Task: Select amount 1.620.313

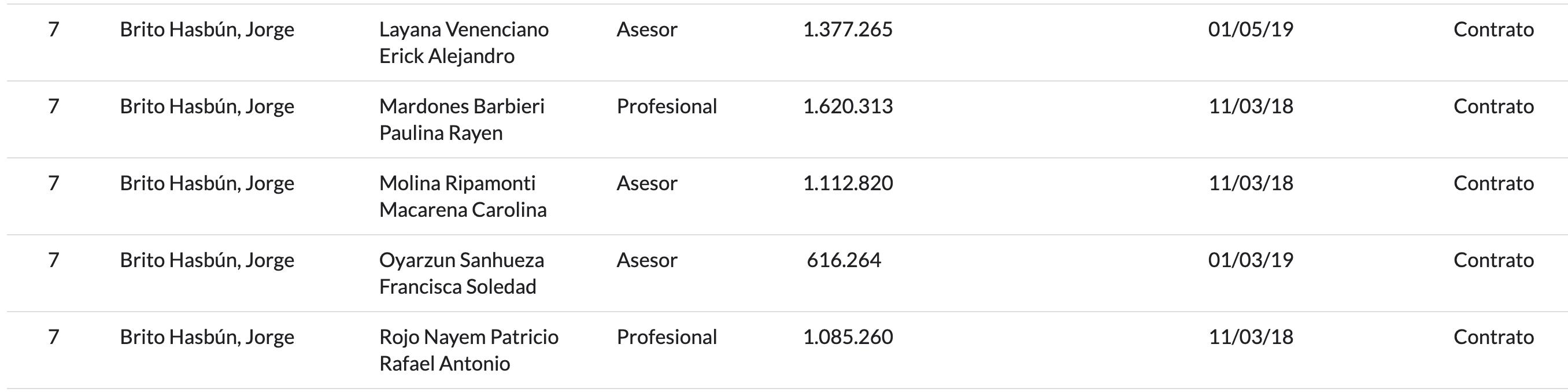Action: coord(848,106)
